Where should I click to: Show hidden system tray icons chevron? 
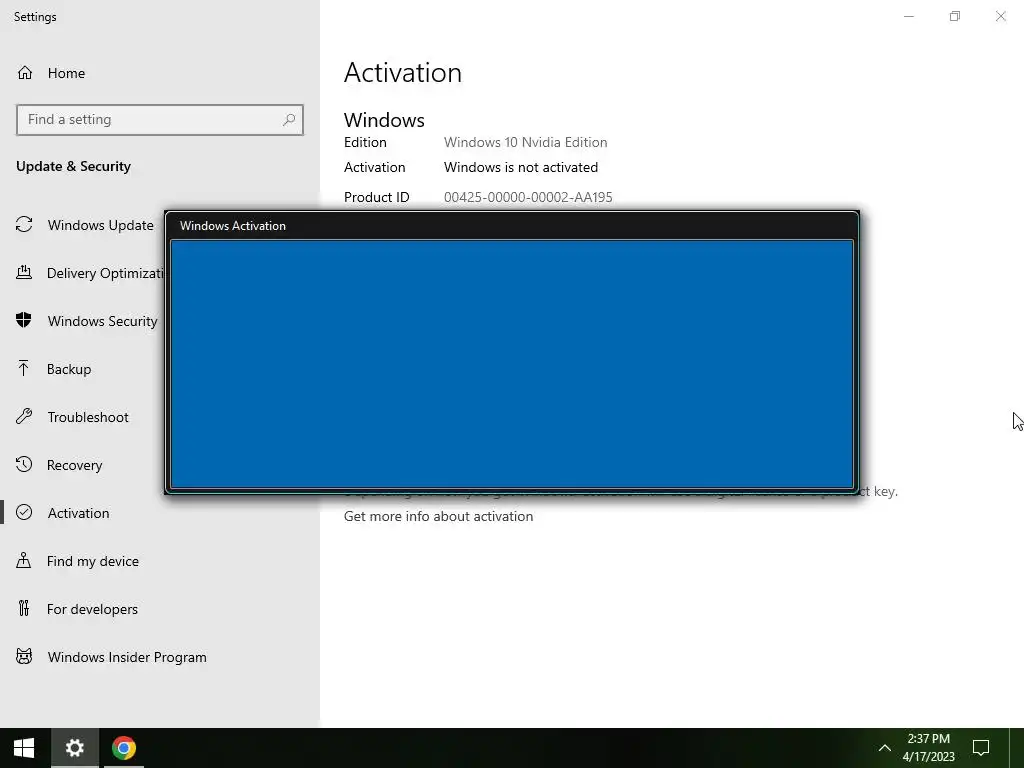coord(884,748)
